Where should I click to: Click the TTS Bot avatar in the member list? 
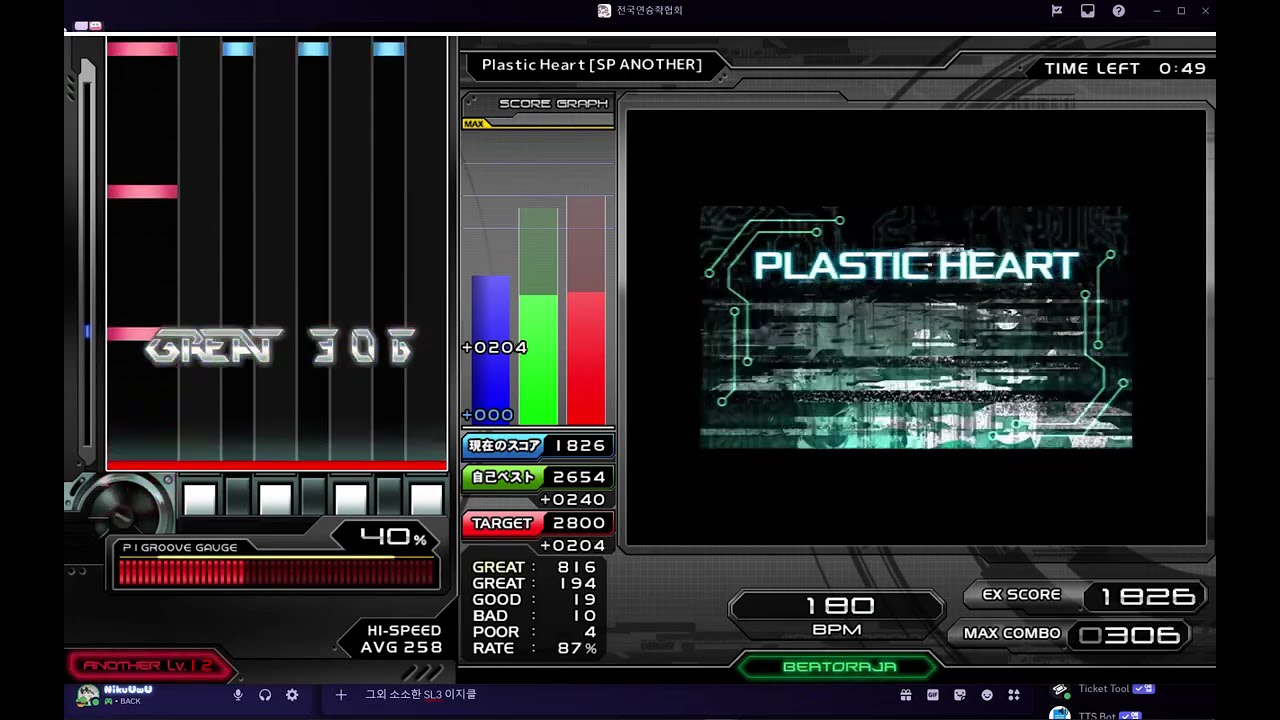(1060, 714)
